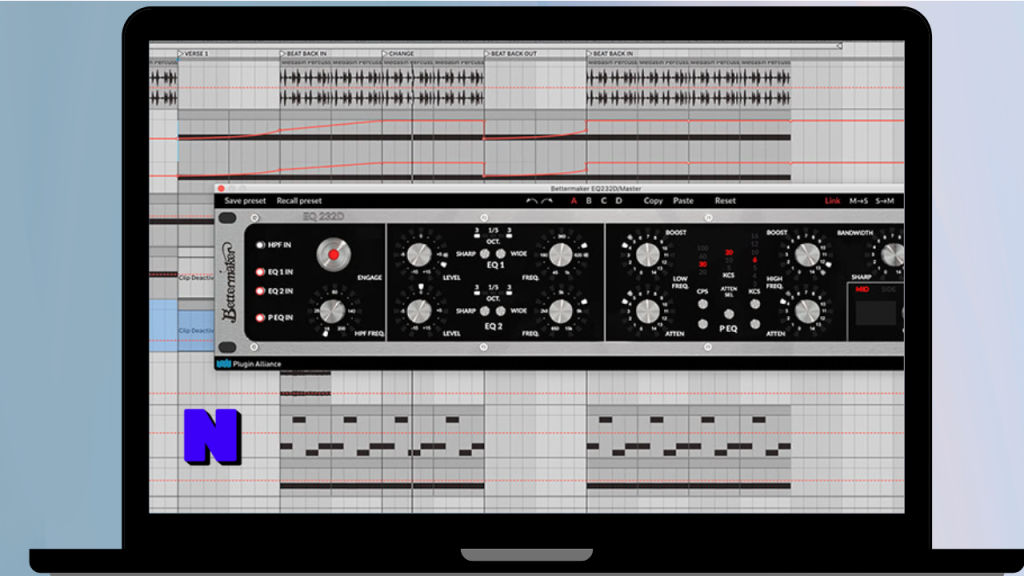This screenshot has width=1024, height=576.
Task: Select settings slot A
Action: 574,201
